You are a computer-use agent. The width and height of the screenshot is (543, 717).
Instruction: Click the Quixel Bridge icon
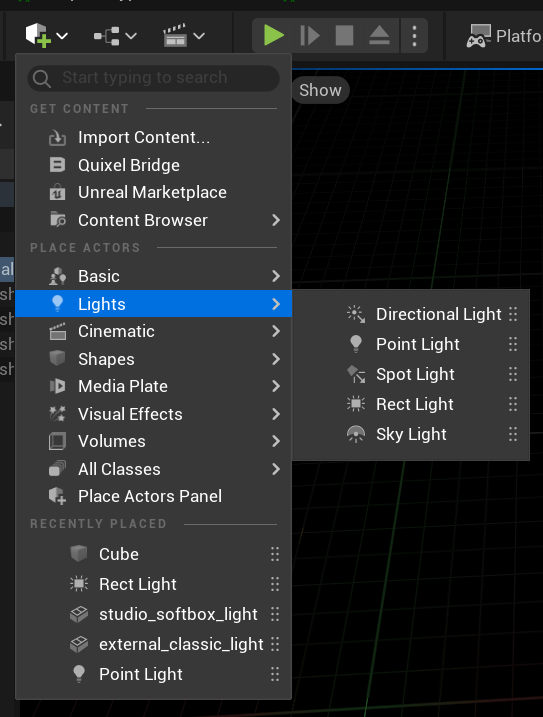click(x=57, y=165)
